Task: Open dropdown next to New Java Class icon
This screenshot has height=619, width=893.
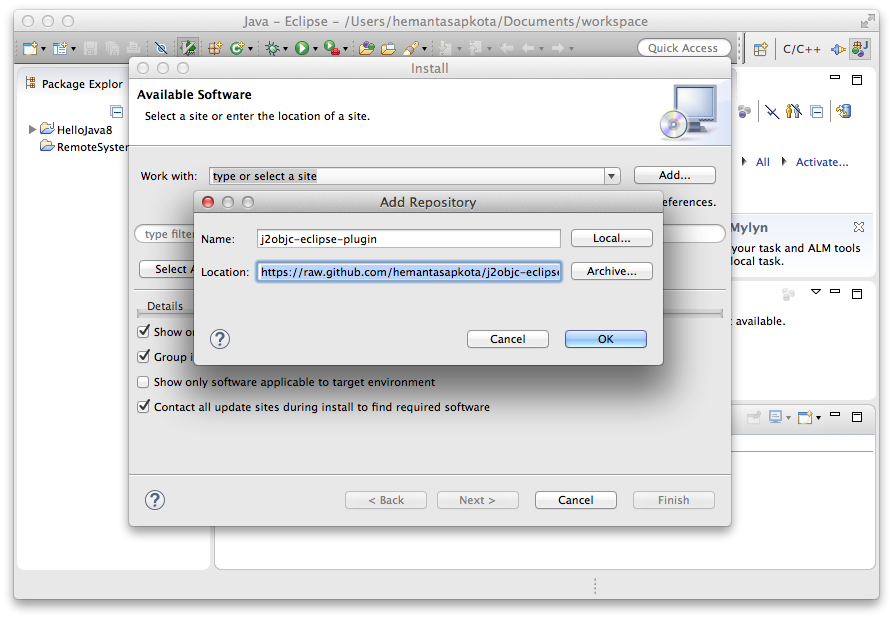Action: point(250,49)
